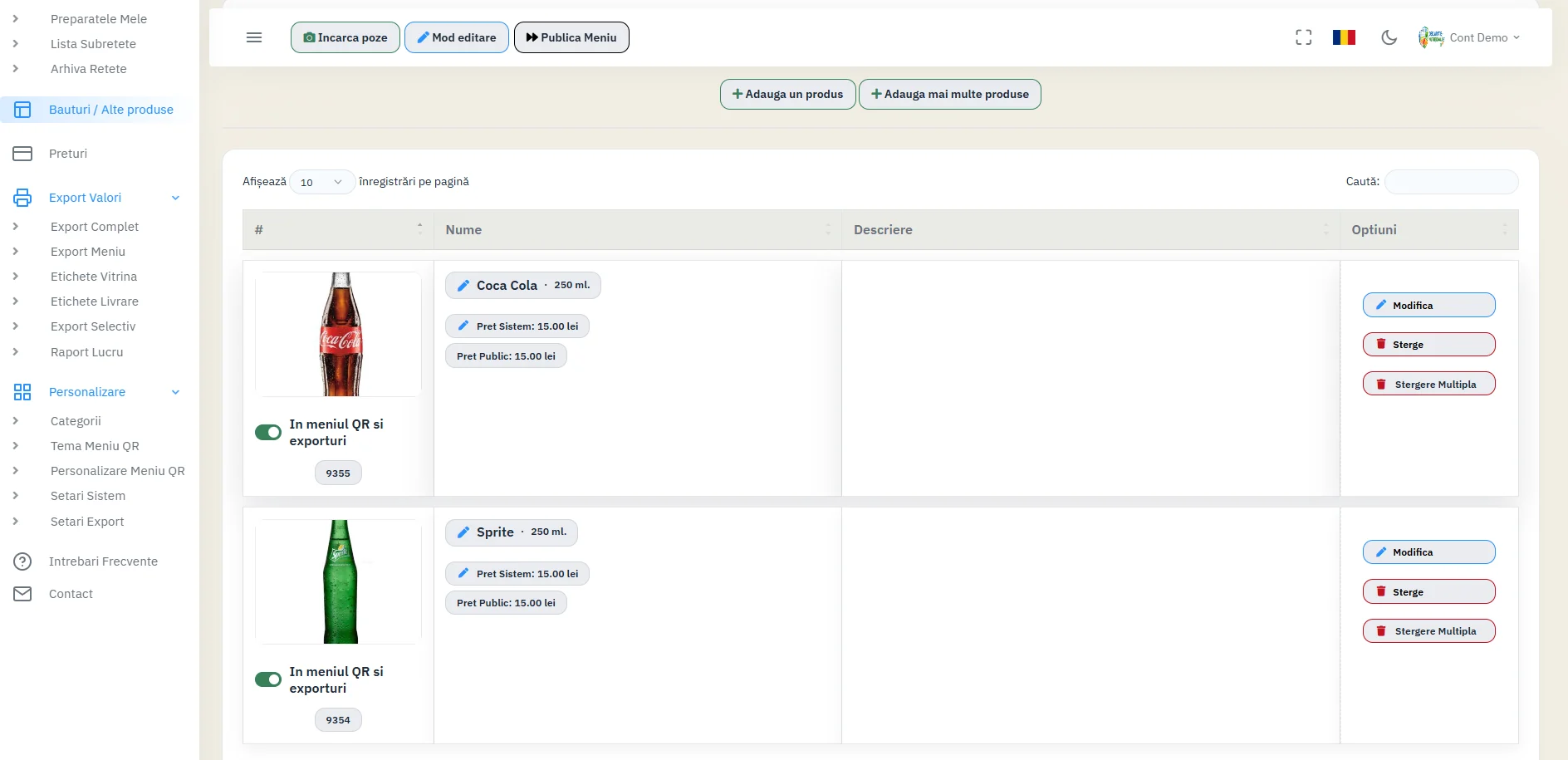Open Tema Meniu QR settings
1568x760 pixels.
click(x=95, y=446)
